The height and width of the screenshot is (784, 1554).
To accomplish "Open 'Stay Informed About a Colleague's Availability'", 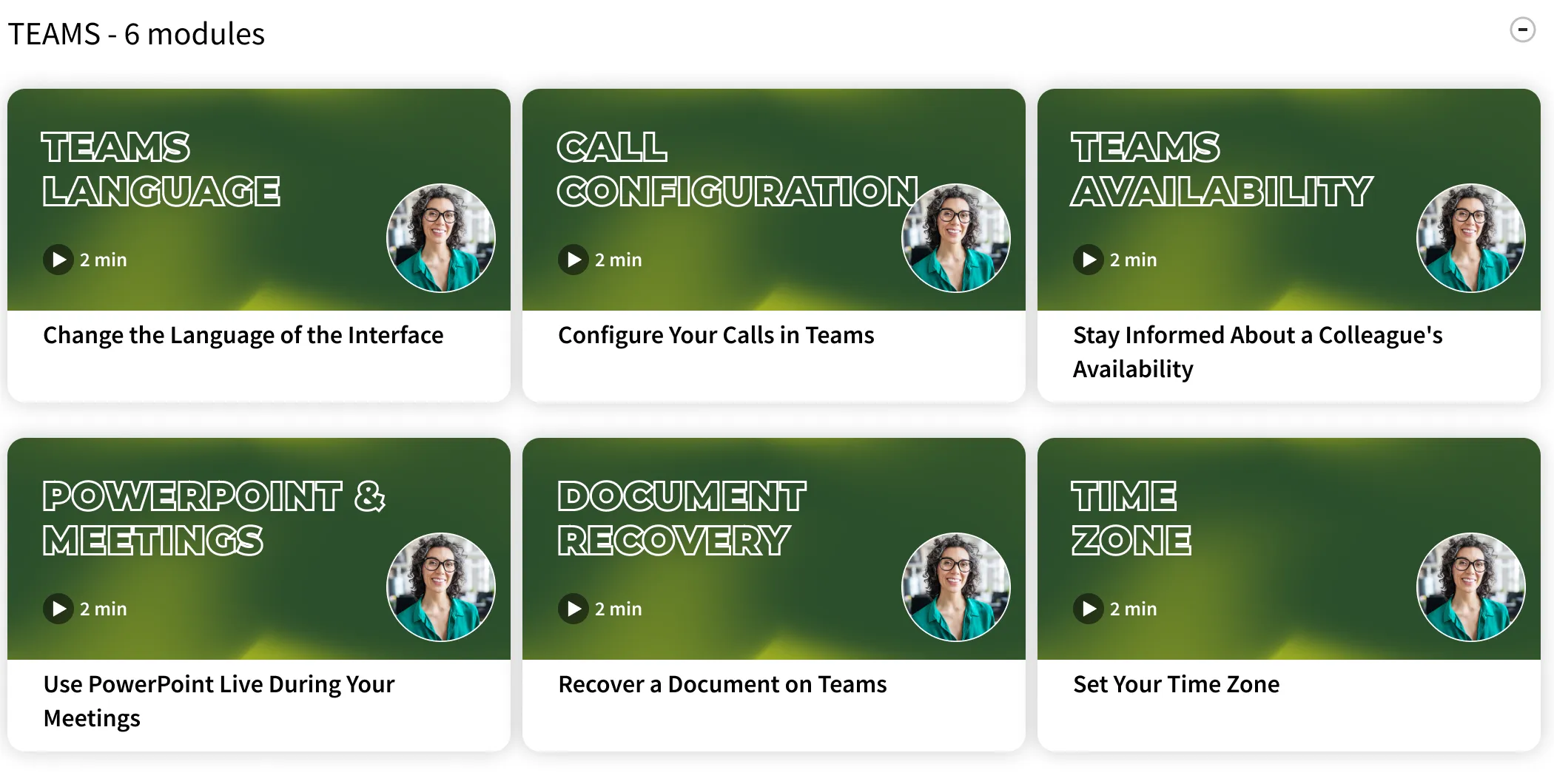I will (1258, 352).
